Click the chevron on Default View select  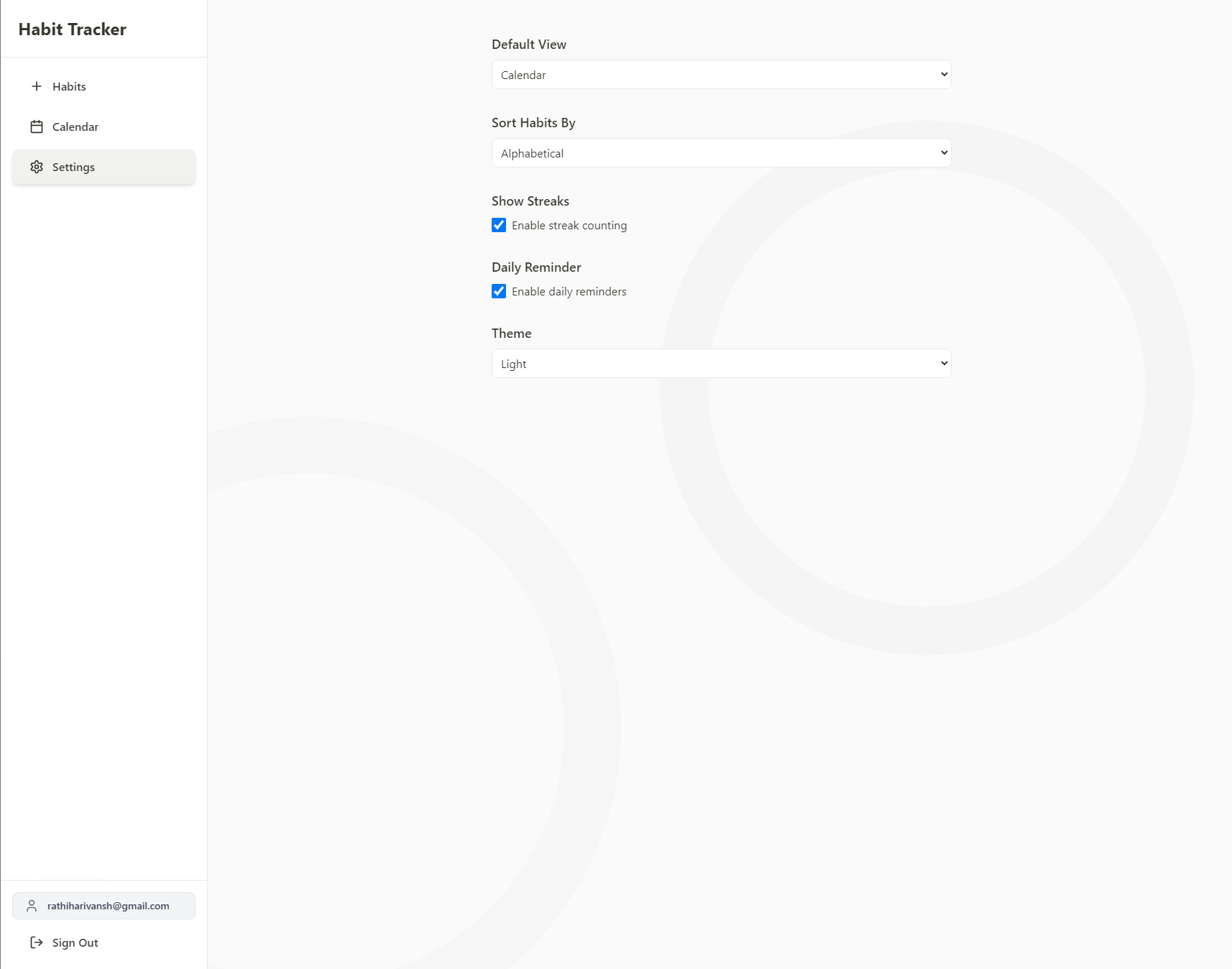point(944,75)
